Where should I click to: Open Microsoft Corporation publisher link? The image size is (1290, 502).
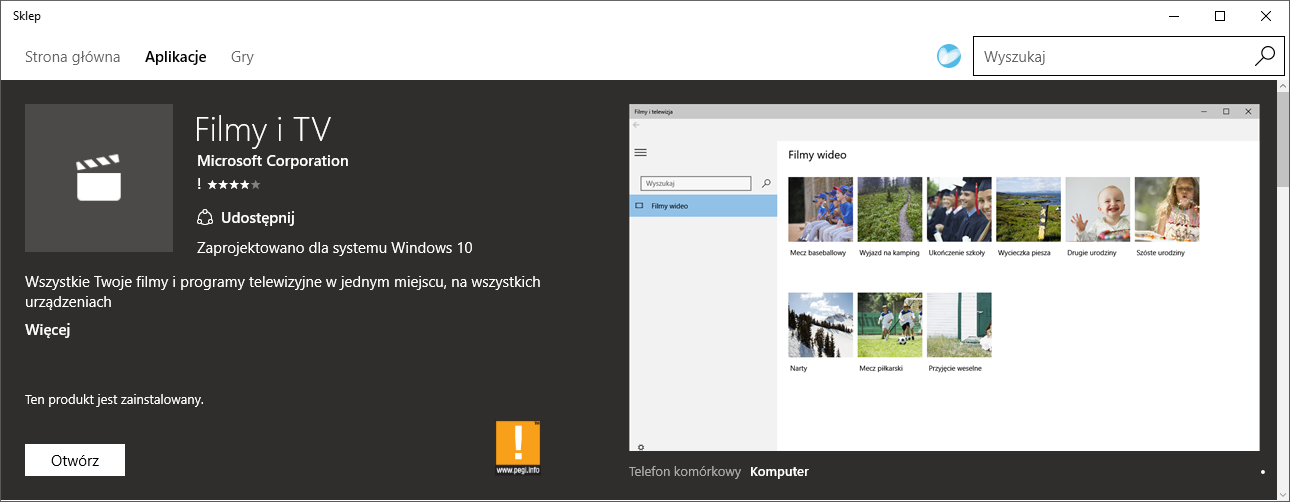click(x=273, y=160)
